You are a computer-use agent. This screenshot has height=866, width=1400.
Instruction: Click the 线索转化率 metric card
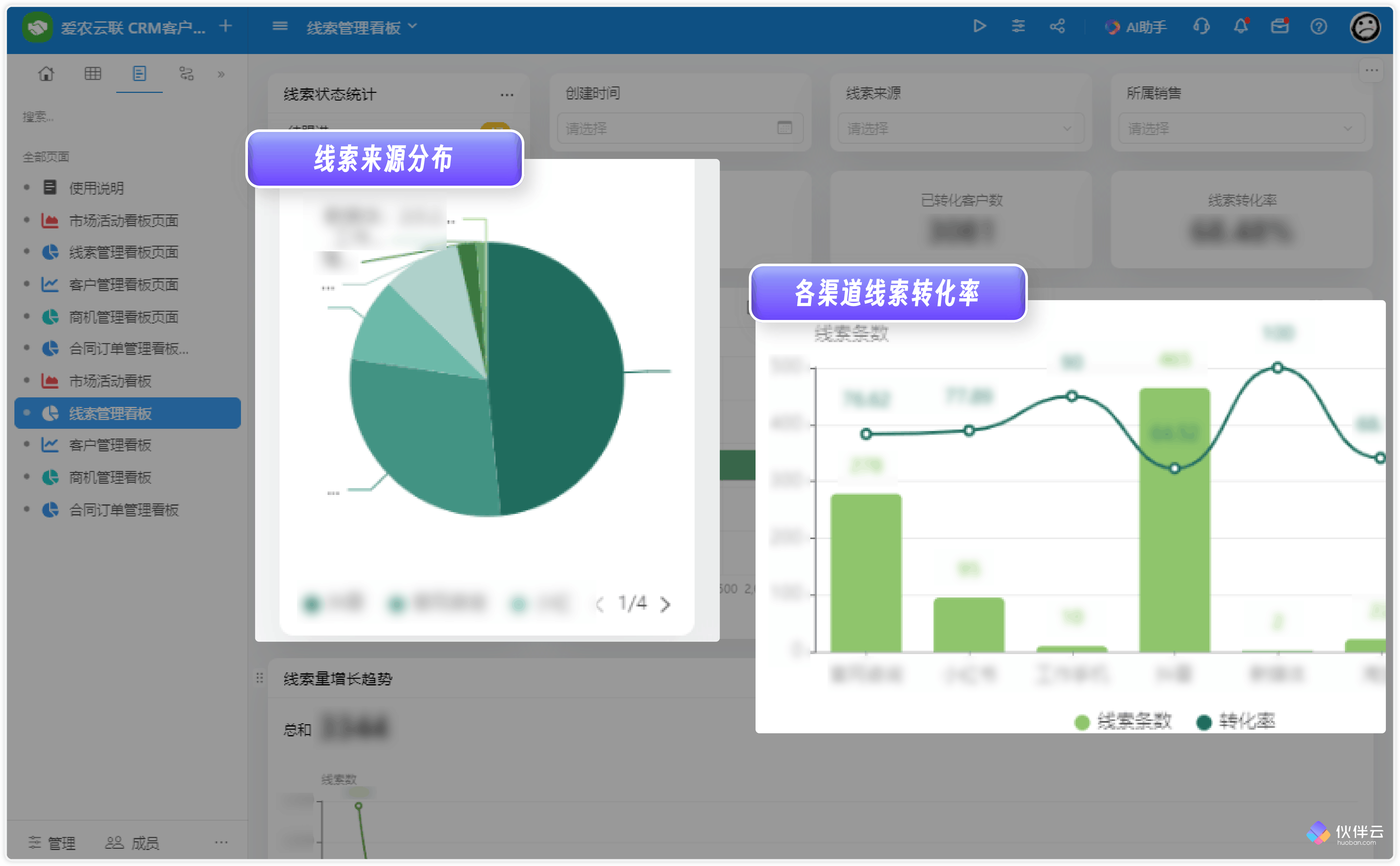[1241, 219]
